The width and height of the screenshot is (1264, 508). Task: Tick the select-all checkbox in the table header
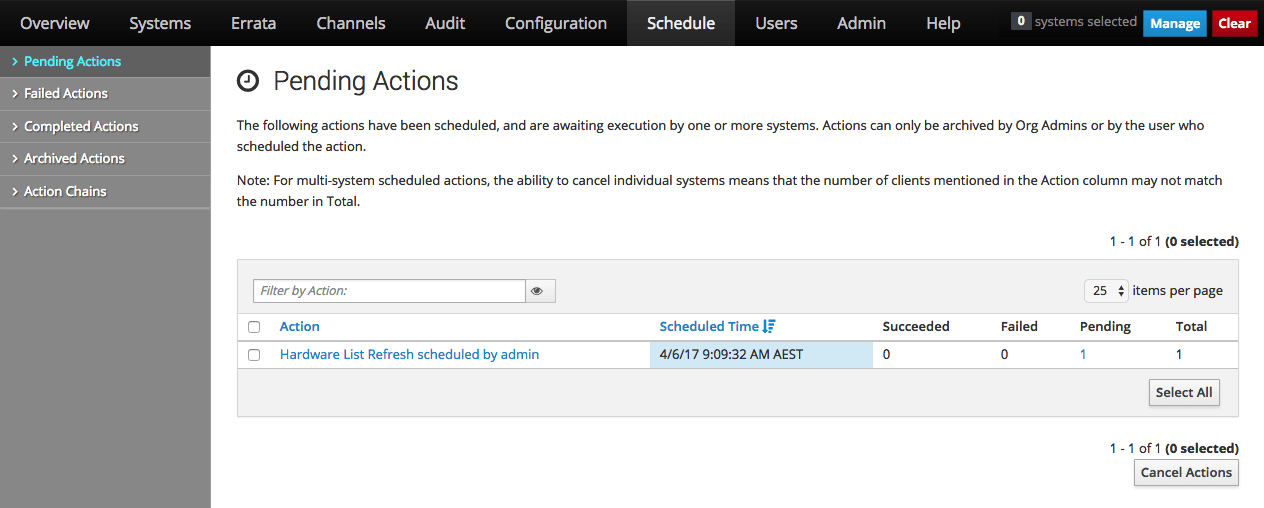[254, 327]
